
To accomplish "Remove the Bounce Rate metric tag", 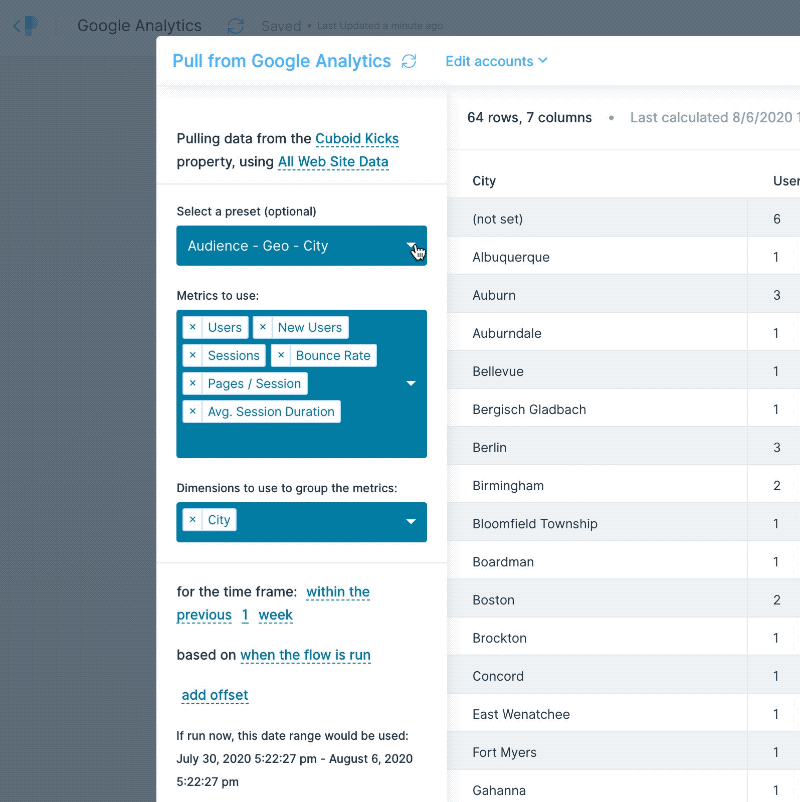I will pos(280,355).
